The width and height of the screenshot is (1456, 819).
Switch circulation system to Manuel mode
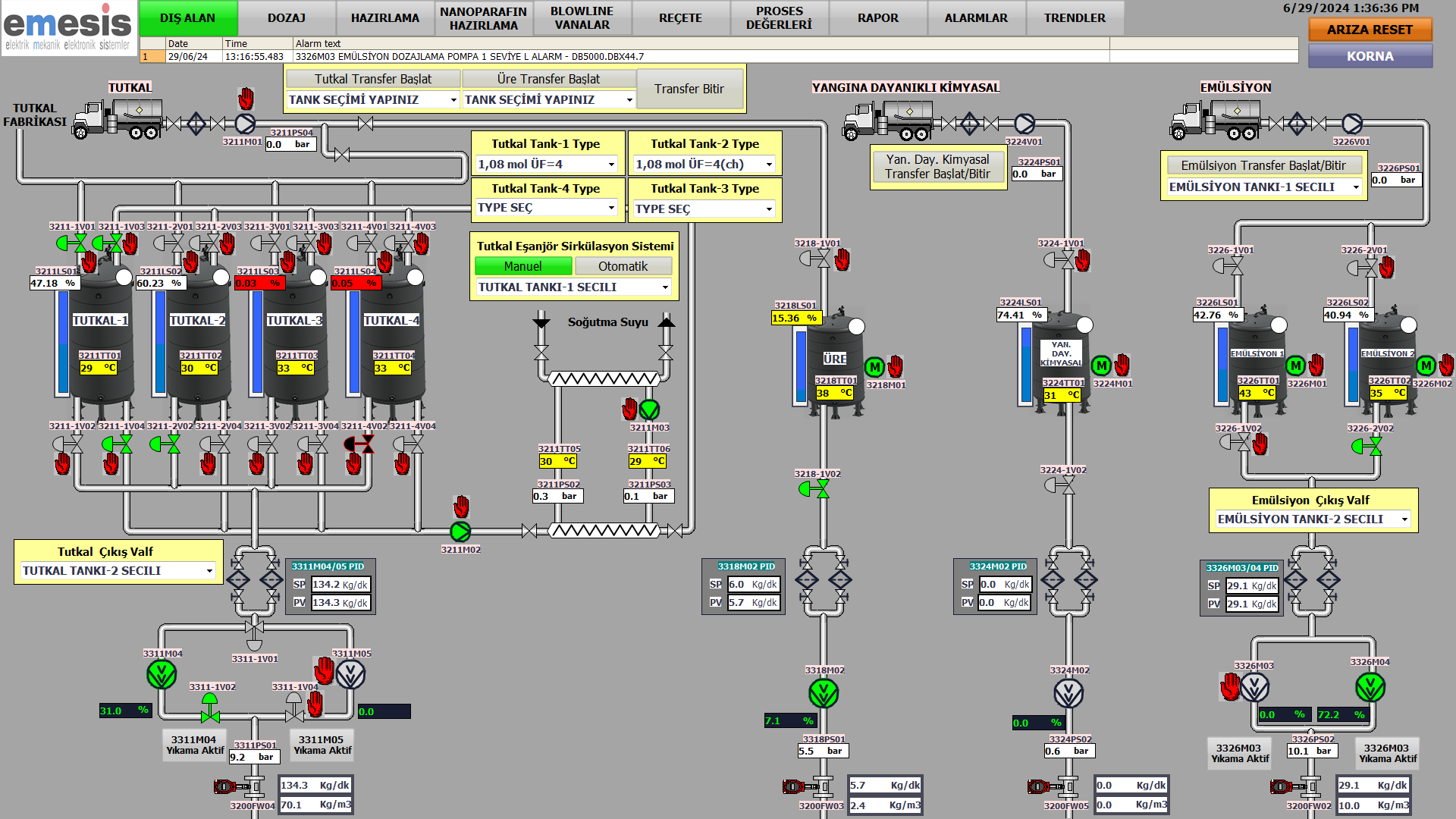tap(523, 266)
